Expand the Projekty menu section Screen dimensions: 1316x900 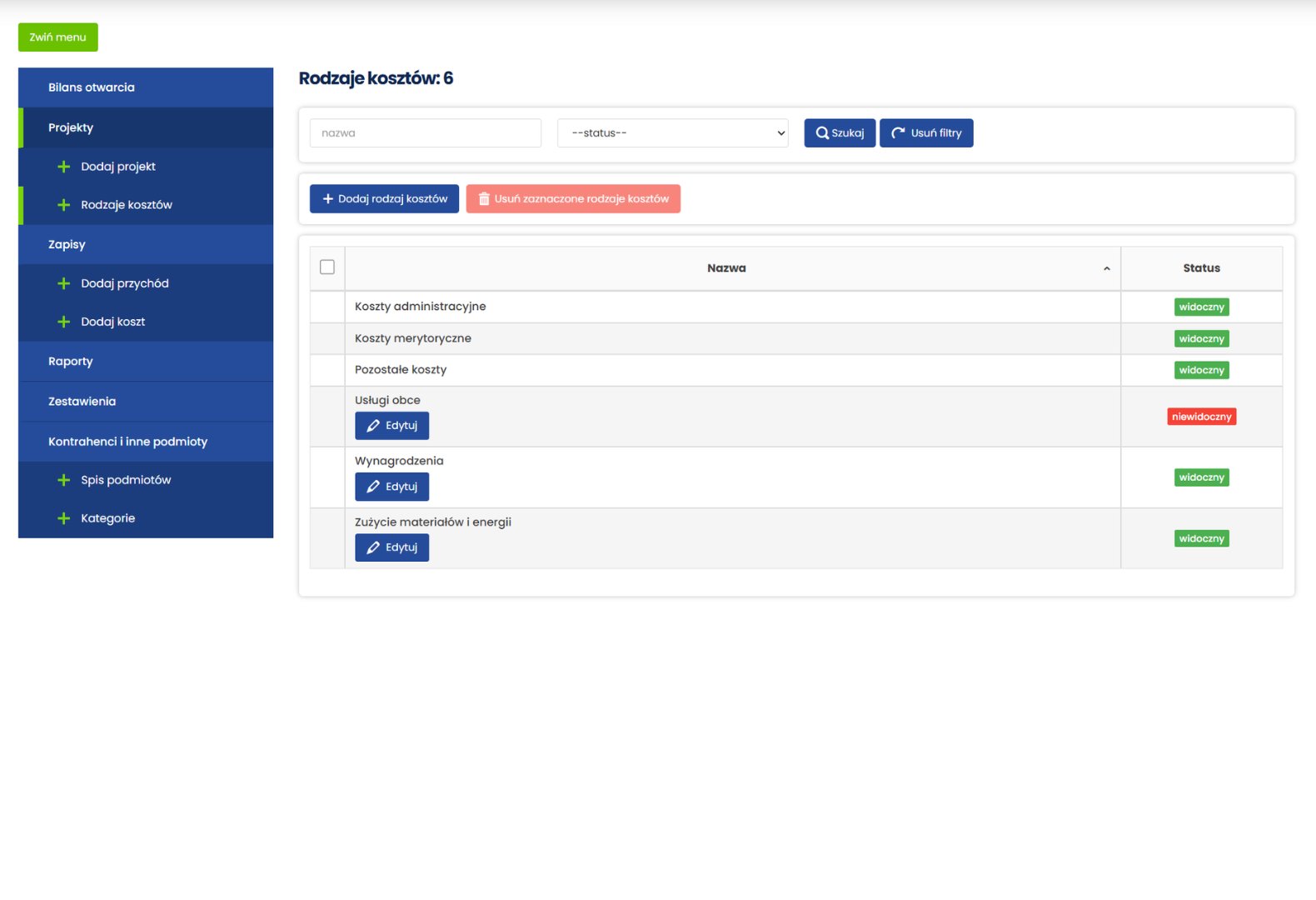[71, 127]
